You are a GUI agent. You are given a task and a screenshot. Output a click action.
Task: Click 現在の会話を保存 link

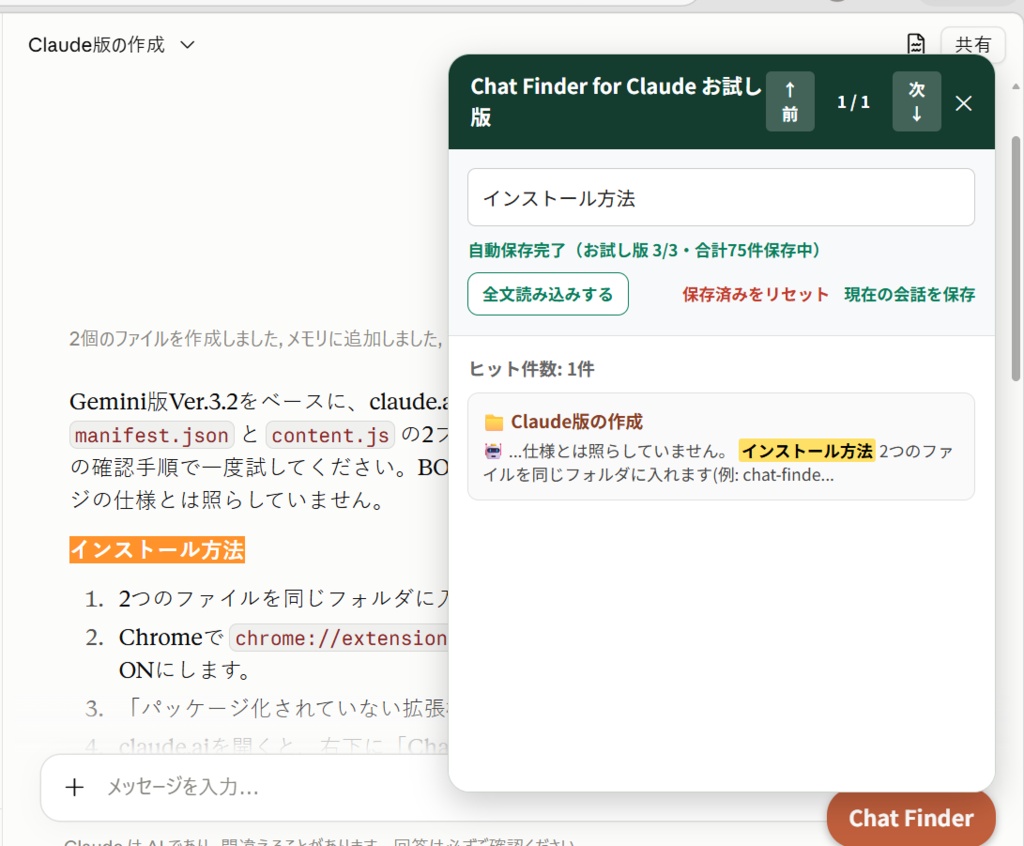[x=910, y=294]
